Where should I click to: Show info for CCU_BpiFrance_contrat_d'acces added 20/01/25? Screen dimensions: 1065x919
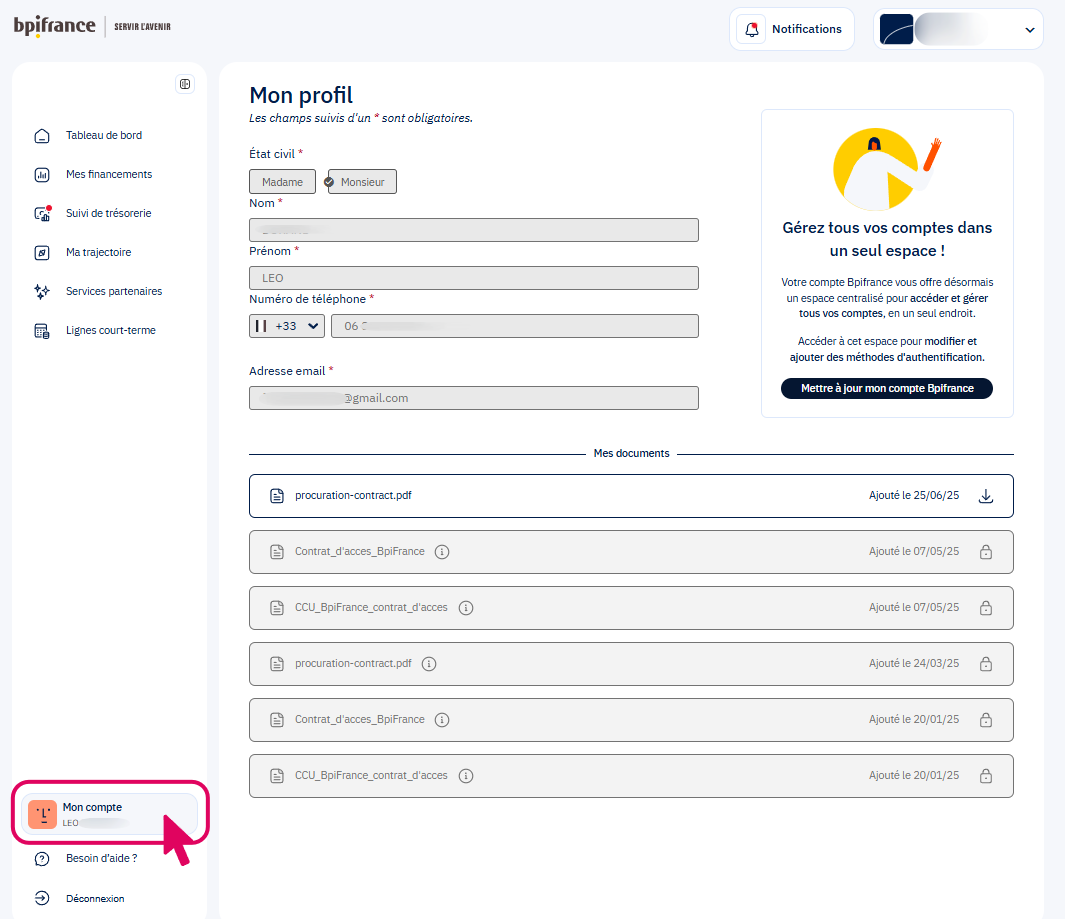(x=466, y=776)
